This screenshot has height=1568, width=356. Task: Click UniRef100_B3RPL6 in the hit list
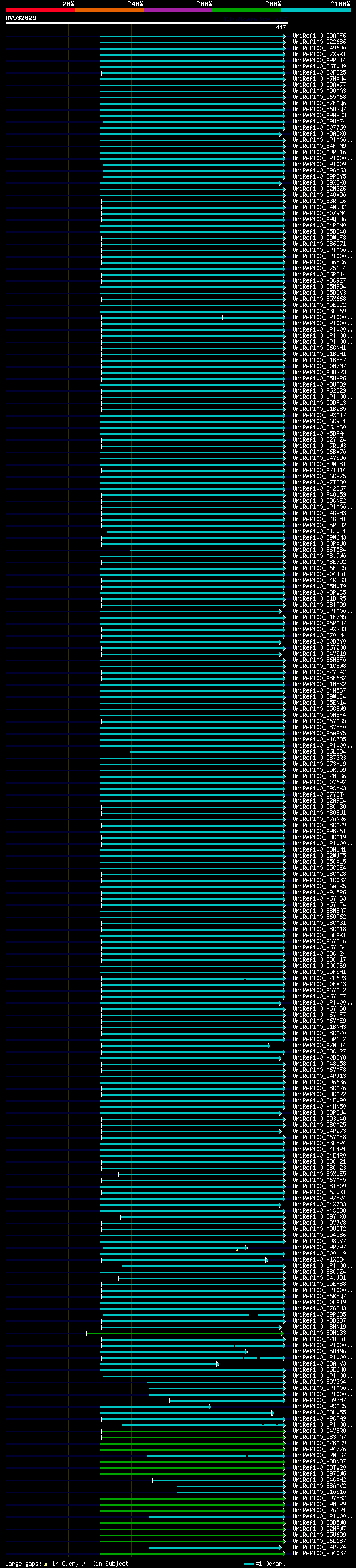point(319,201)
